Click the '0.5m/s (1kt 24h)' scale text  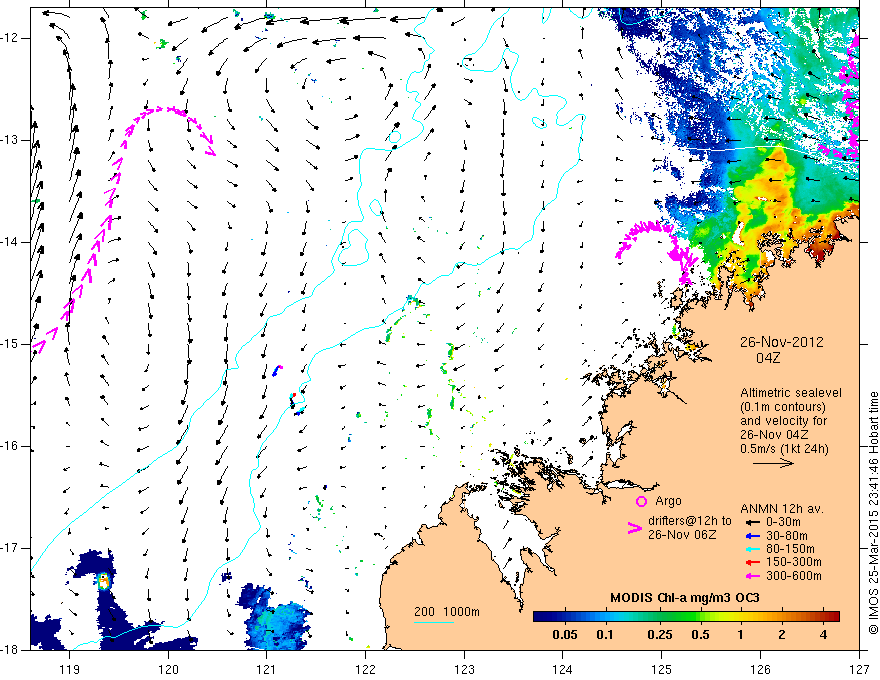(x=784, y=449)
